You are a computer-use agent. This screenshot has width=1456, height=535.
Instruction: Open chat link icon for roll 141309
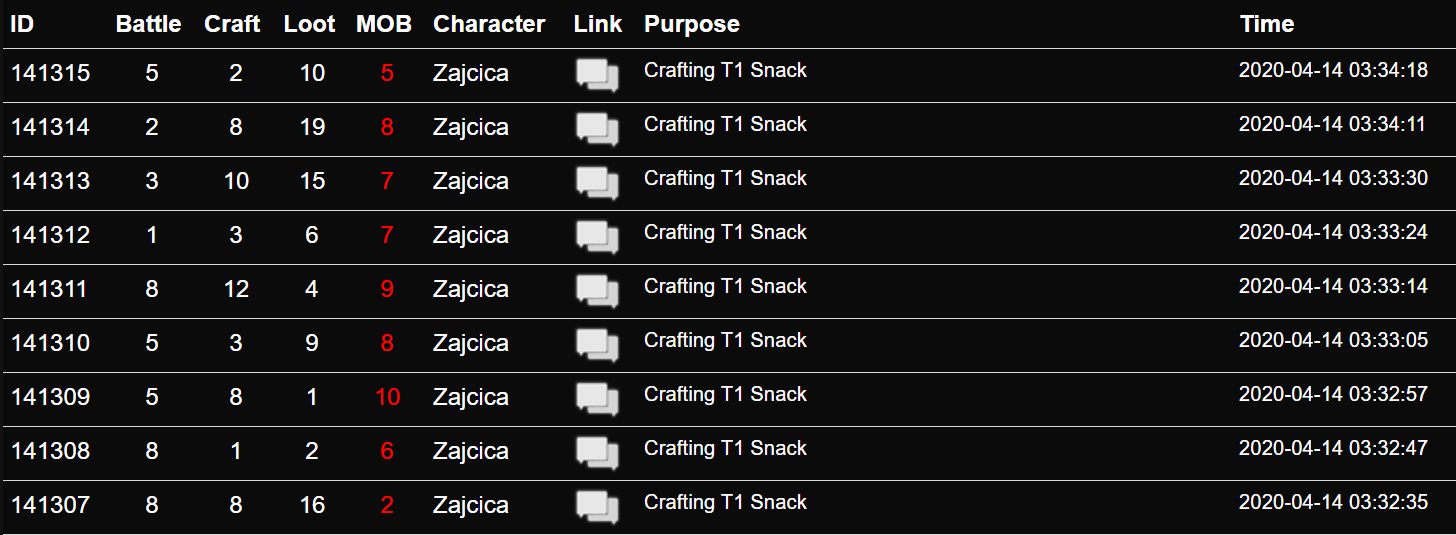point(598,399)
